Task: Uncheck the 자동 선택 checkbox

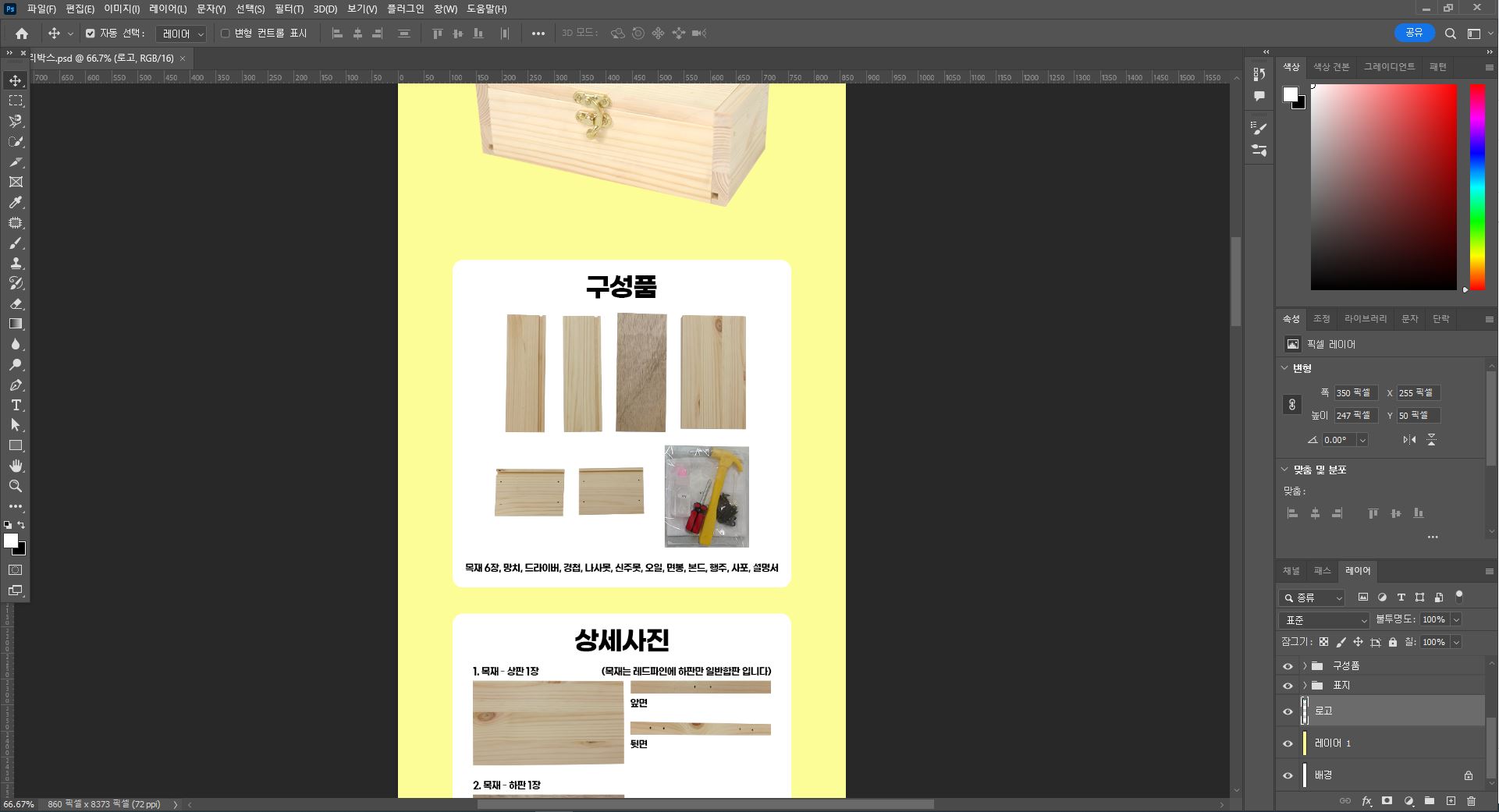Action: [91, 34]
